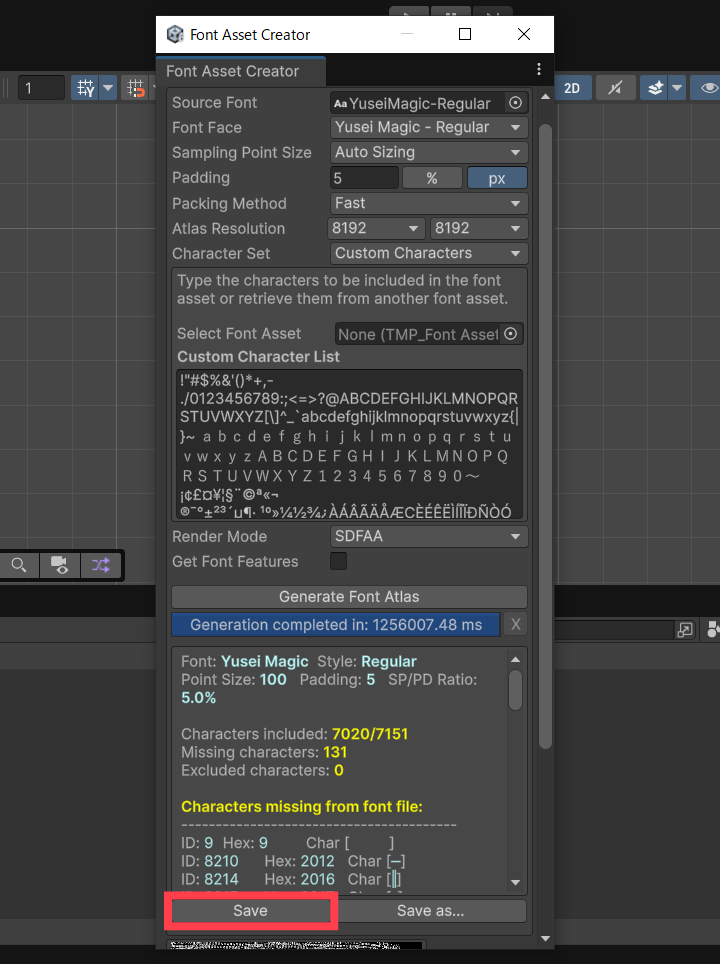Toggle 2D view in Scene toolbar
This screenshot has width=720, height=964.
tap(573, 89)
